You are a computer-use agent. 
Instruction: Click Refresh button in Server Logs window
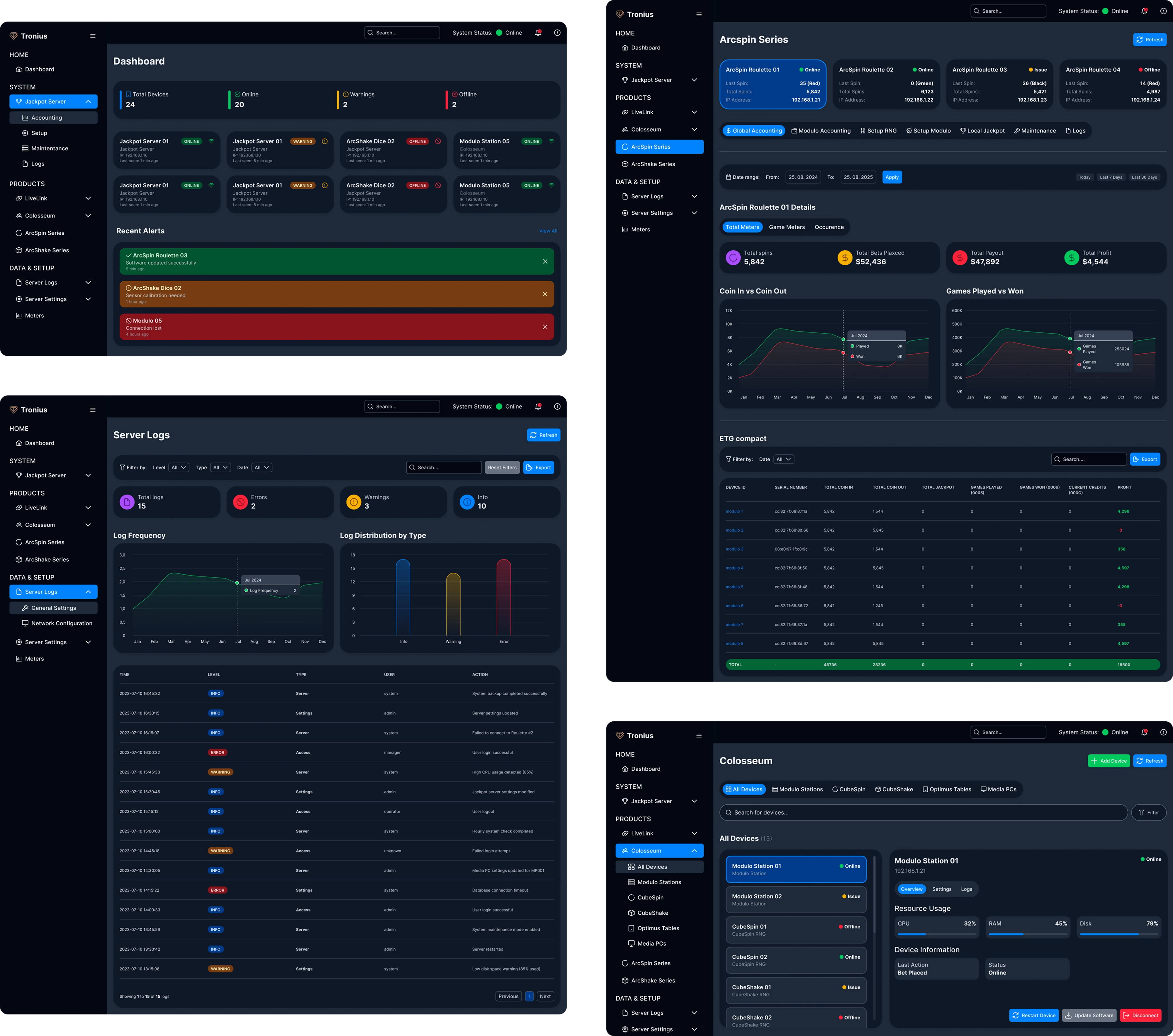point(544,435)
